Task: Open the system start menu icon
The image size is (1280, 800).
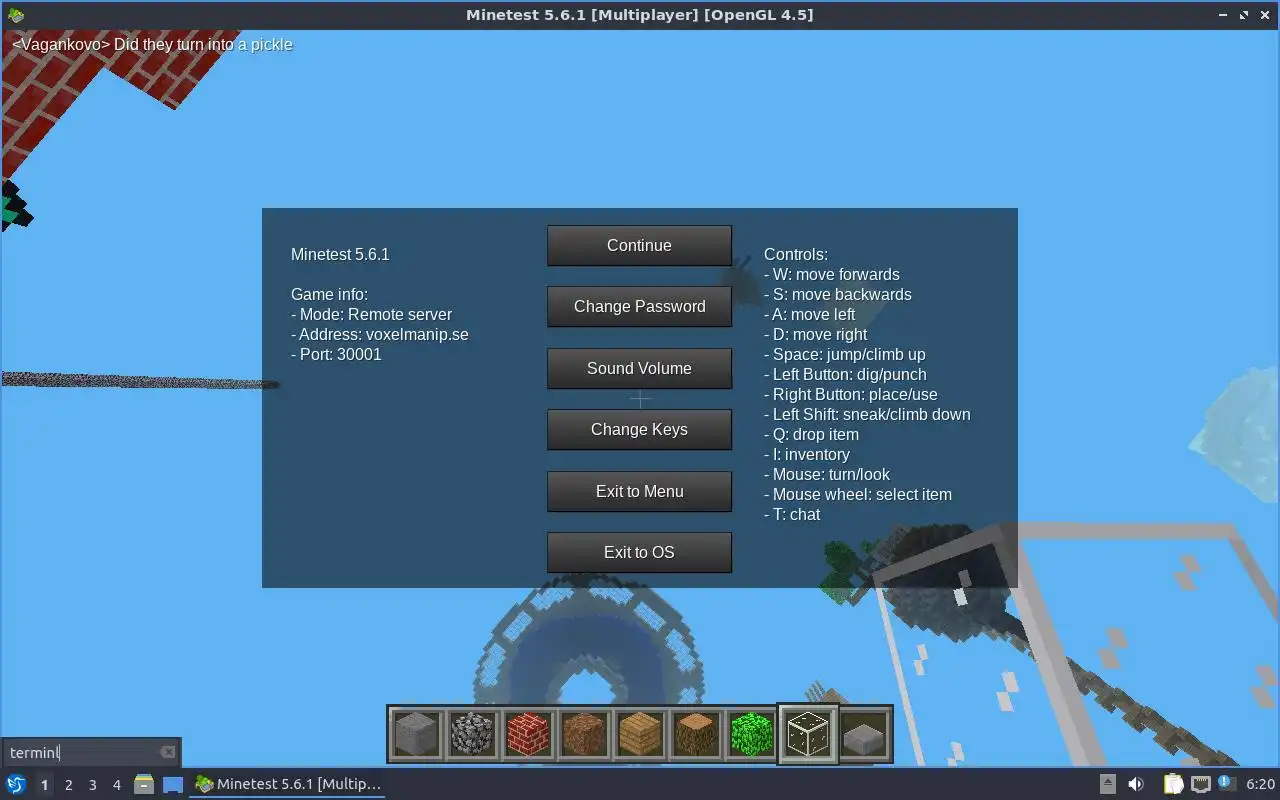Action: point(16,784)
